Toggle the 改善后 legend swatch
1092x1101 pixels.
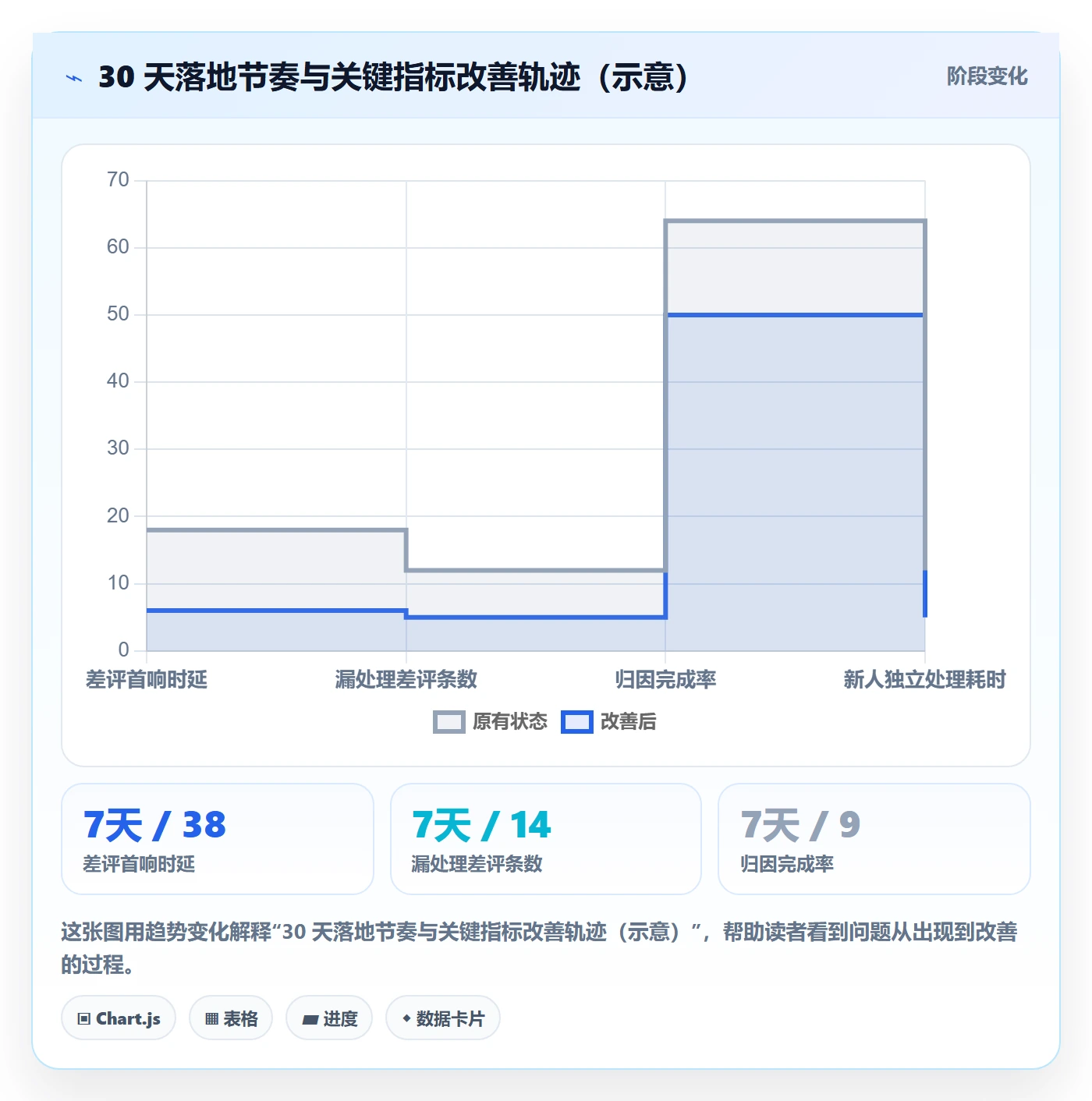tap(576, 722)
